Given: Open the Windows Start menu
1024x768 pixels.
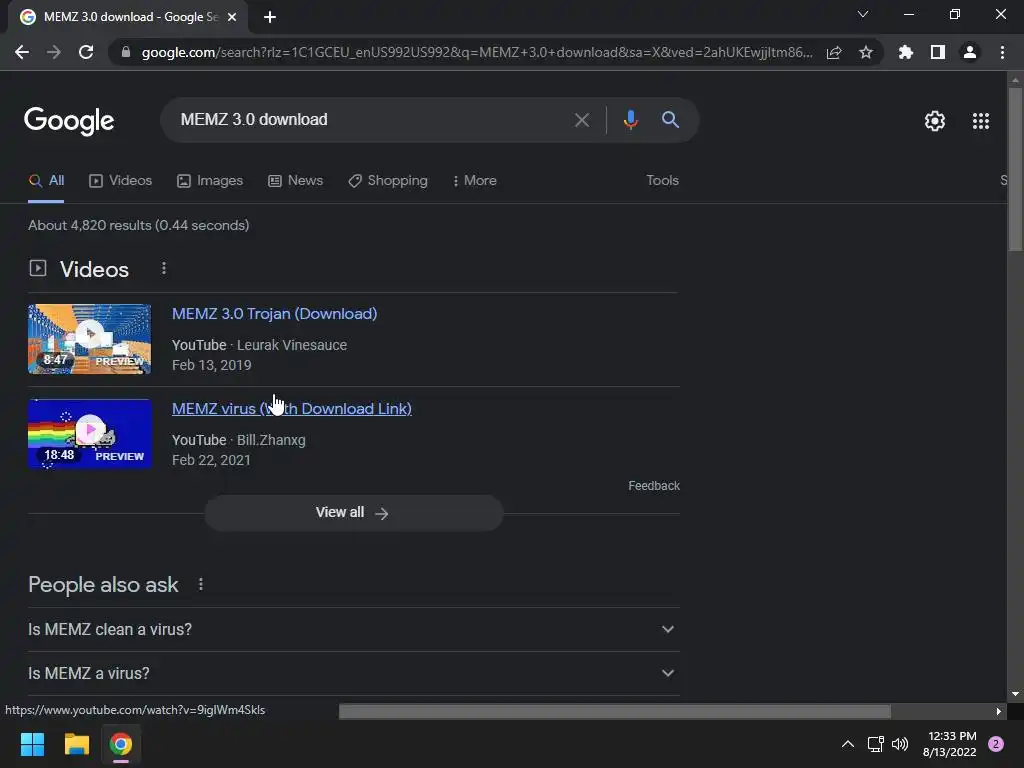Looking at the screenshot, I should (32, 744).
